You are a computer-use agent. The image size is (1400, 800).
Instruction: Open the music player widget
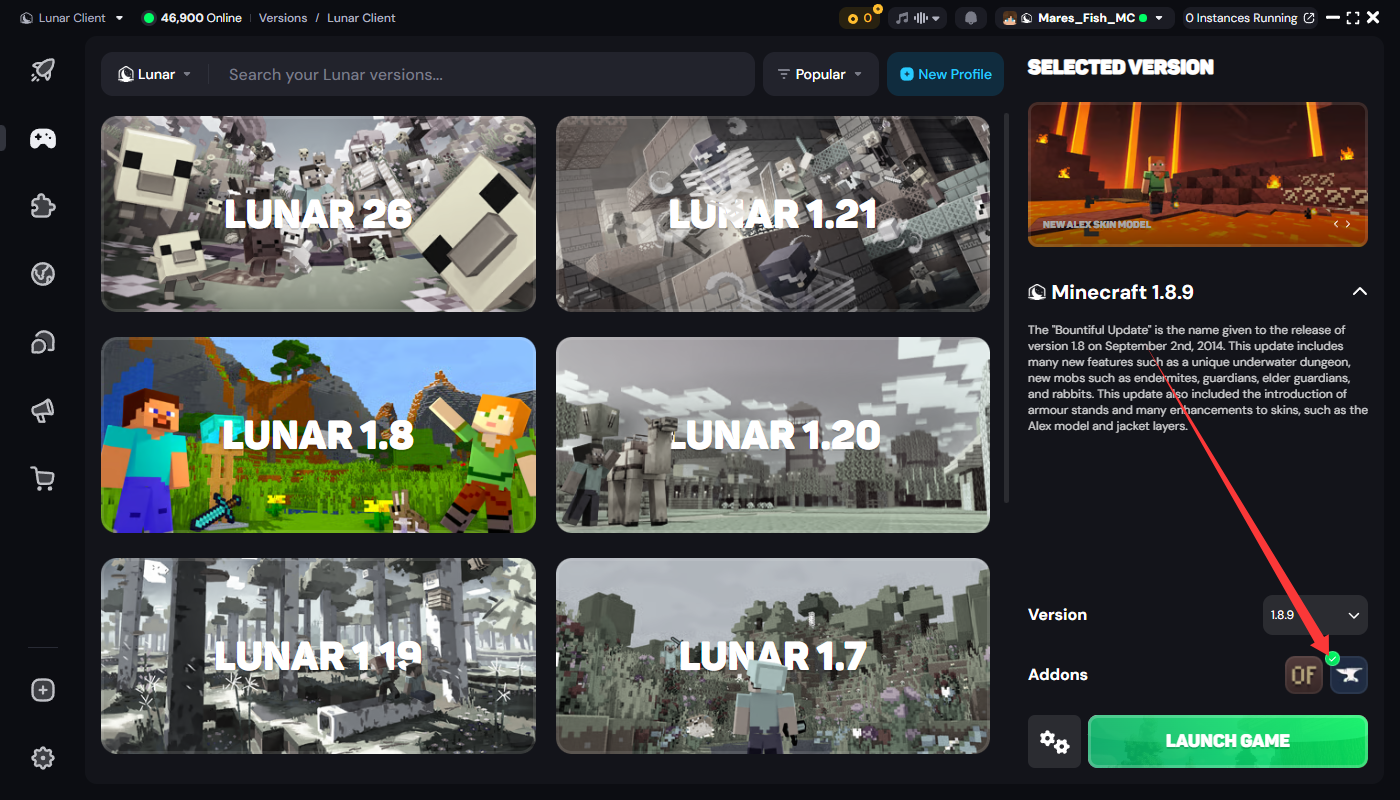coord(919,18)
